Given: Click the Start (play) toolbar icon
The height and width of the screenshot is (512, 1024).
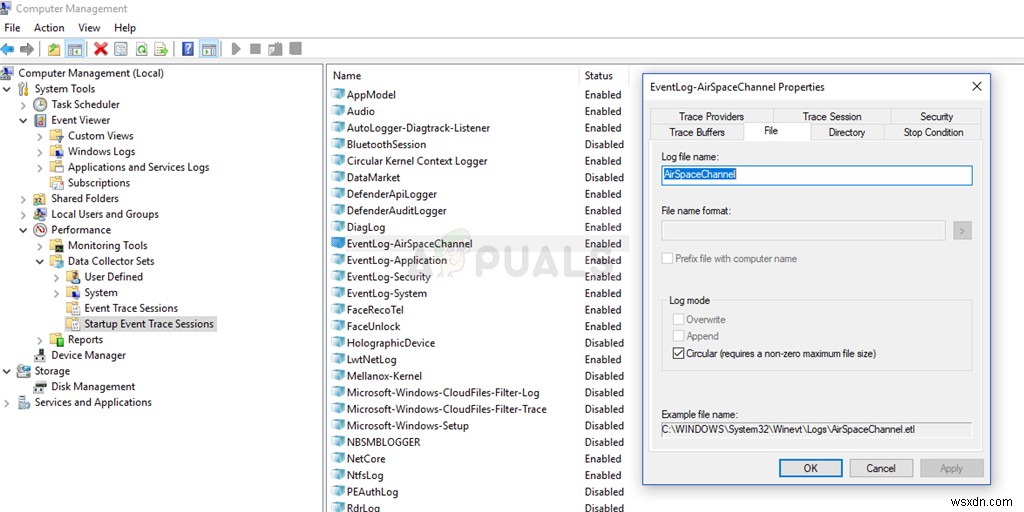Looking at the screenshot, I should point(236,49).
